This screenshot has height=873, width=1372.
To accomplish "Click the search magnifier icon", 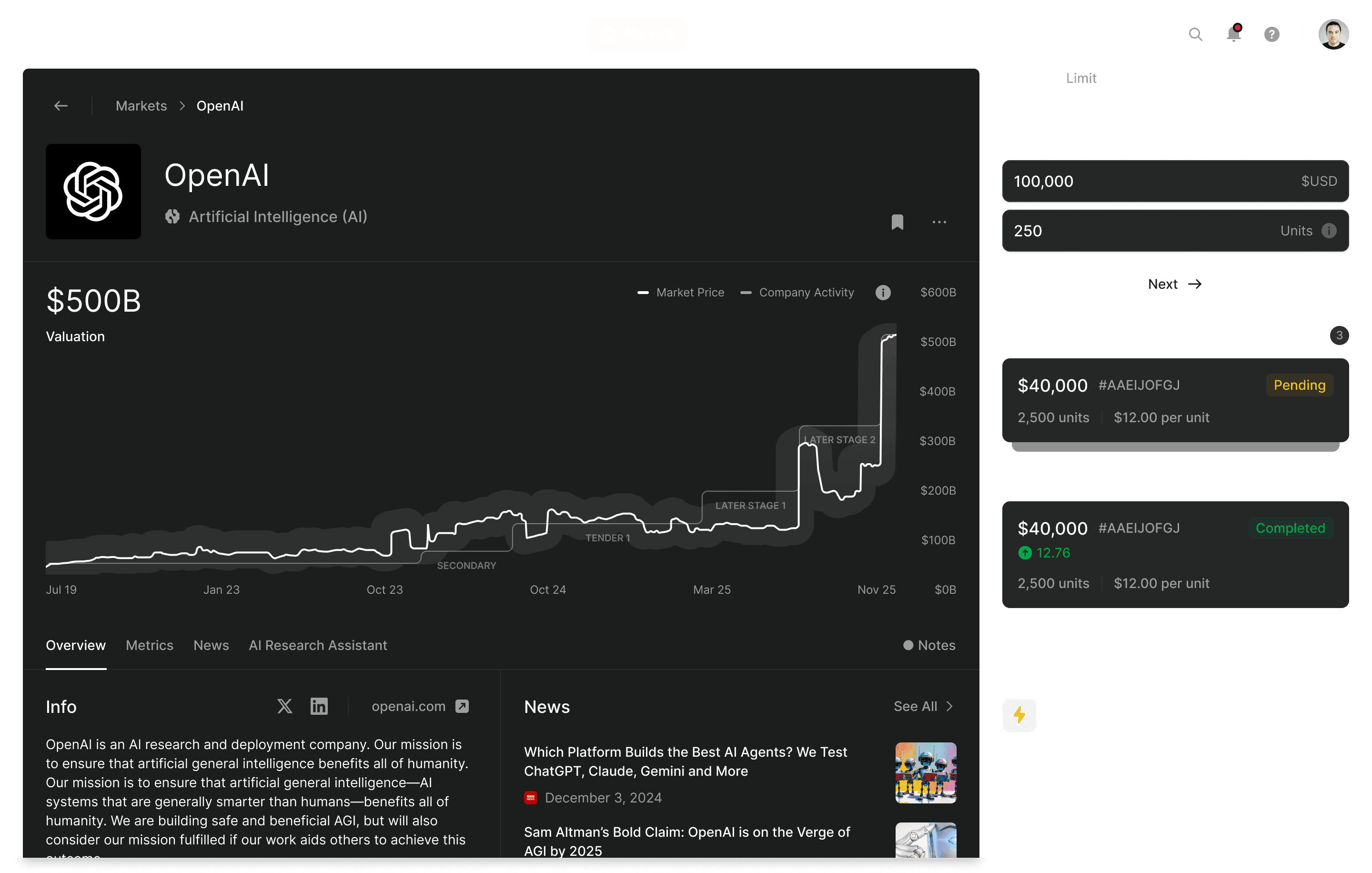I will click(1195, 34).
